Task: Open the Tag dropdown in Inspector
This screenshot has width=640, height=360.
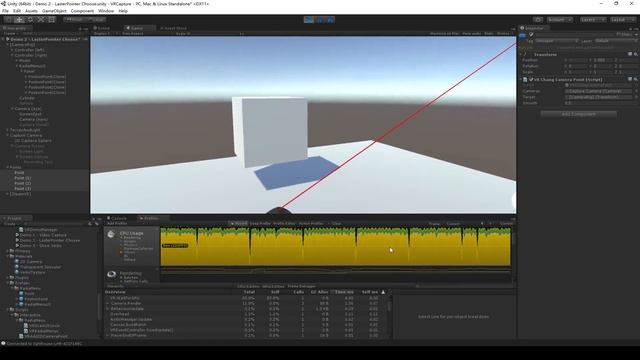Action: tap(557, 41)
